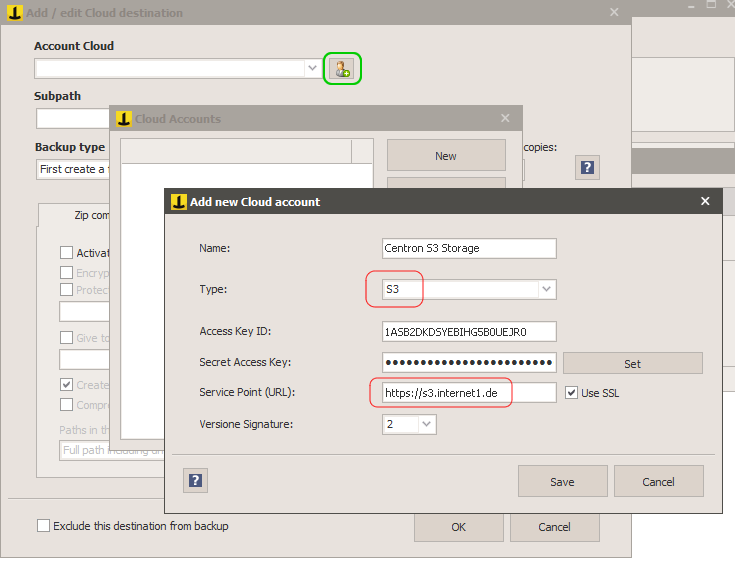Close the Add / edit Cloud destination dialog

(x=614, y=12)
